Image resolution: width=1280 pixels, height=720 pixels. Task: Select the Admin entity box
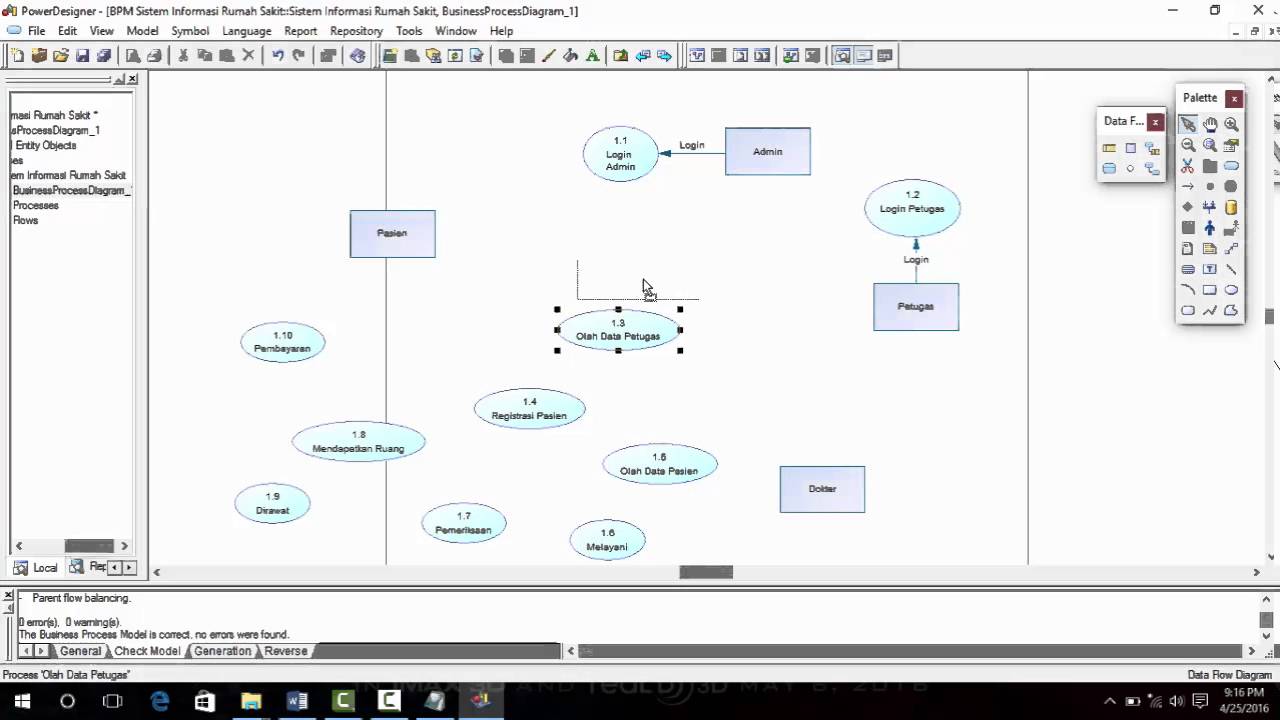(x=768, y=151)
